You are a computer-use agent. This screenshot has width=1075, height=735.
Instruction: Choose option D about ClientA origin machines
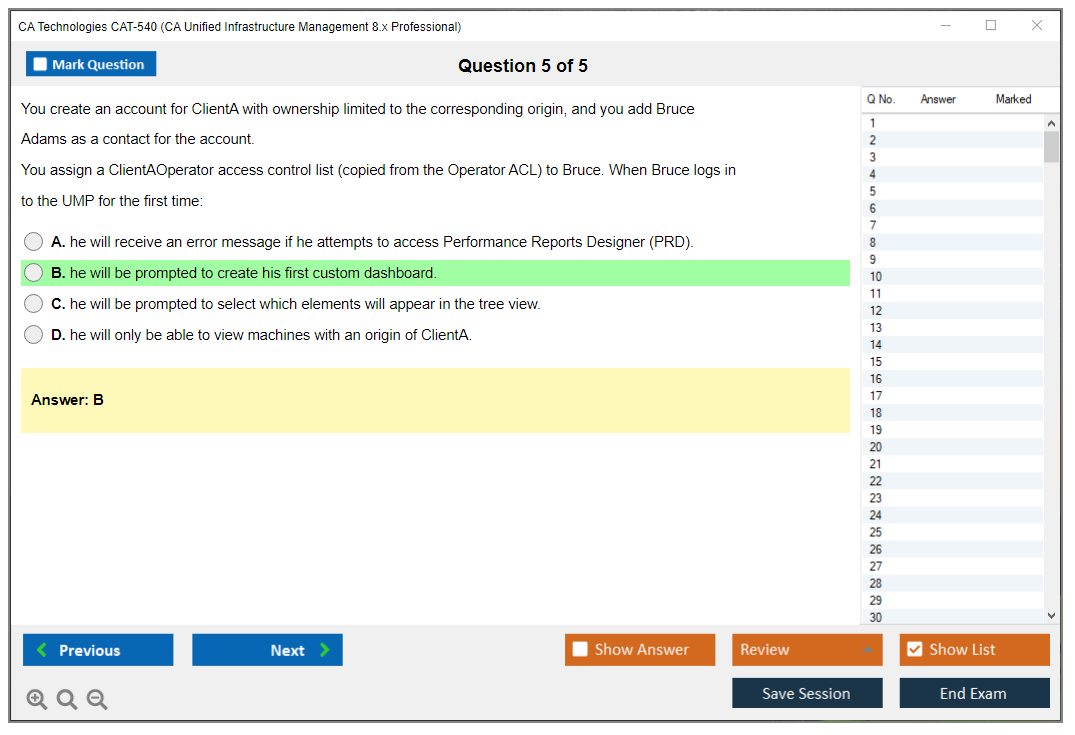(34, 335)
